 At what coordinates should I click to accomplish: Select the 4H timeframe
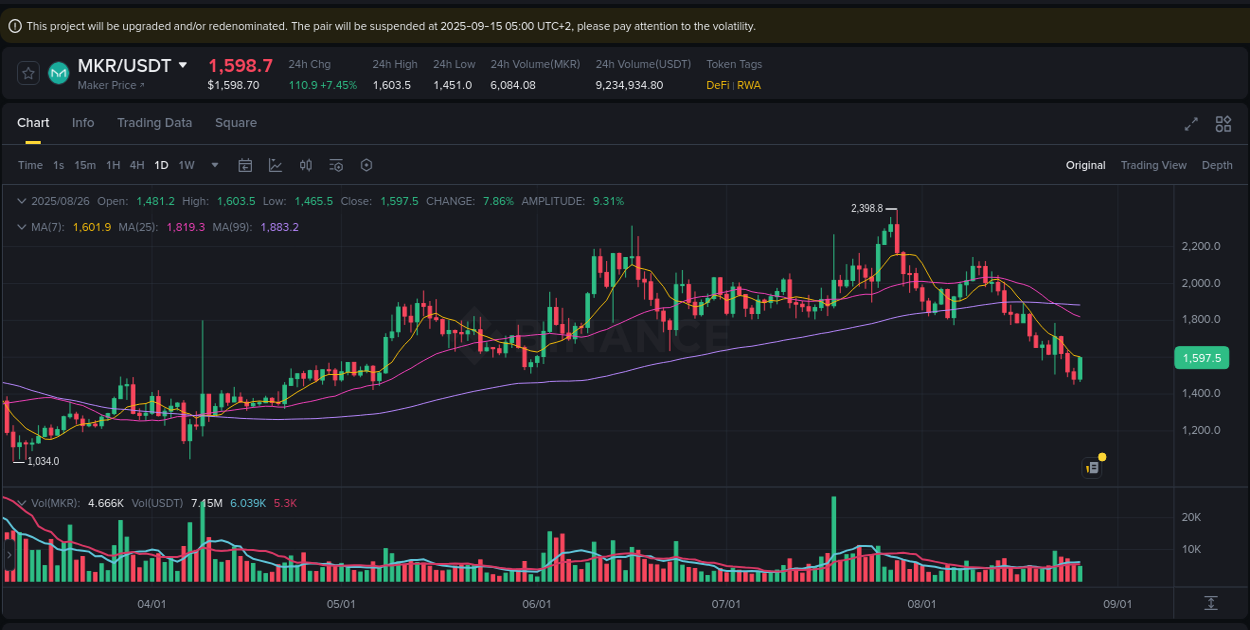[x=136, y=165]
